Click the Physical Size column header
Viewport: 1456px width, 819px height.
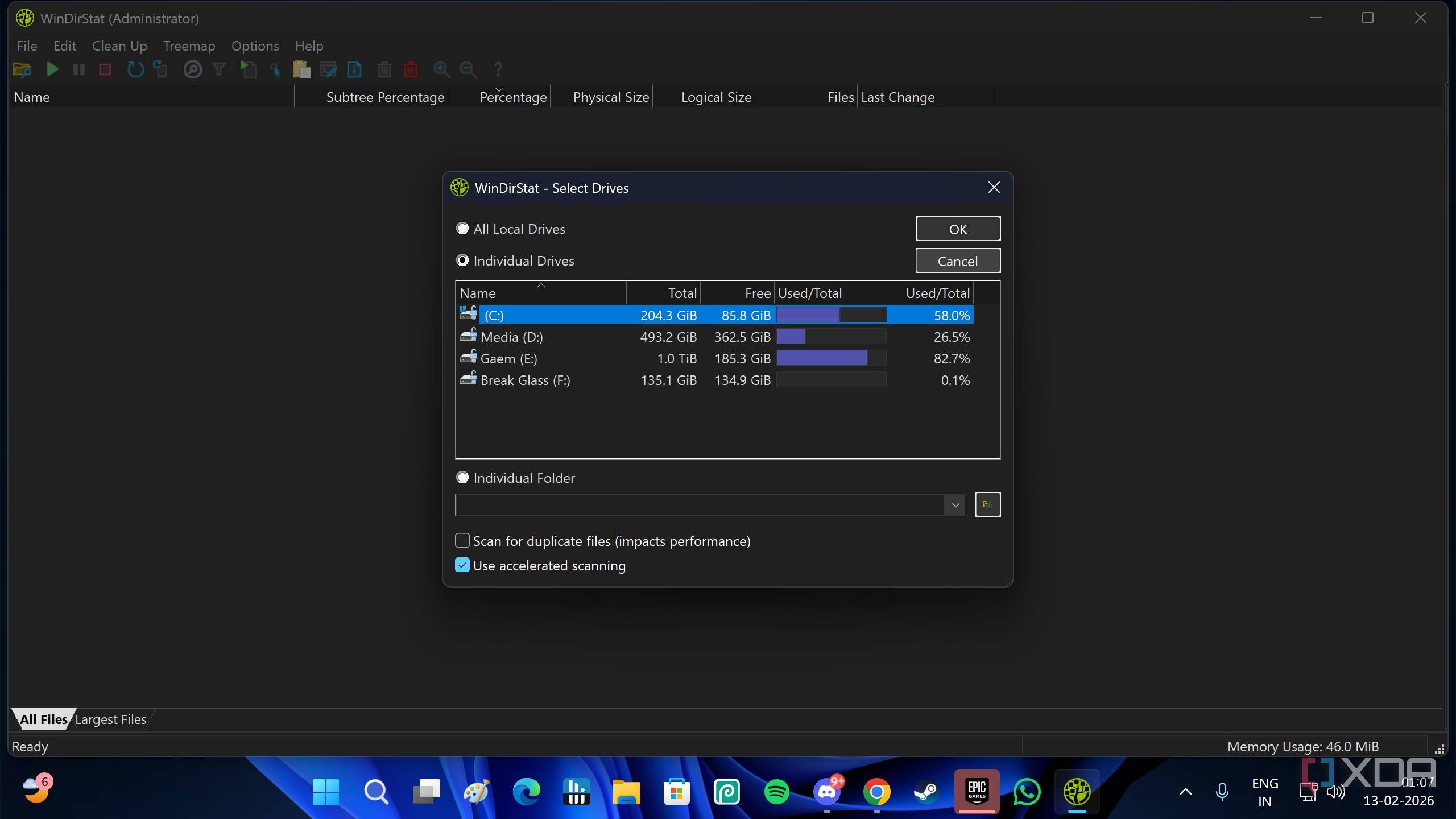click(x=602, y=97)
